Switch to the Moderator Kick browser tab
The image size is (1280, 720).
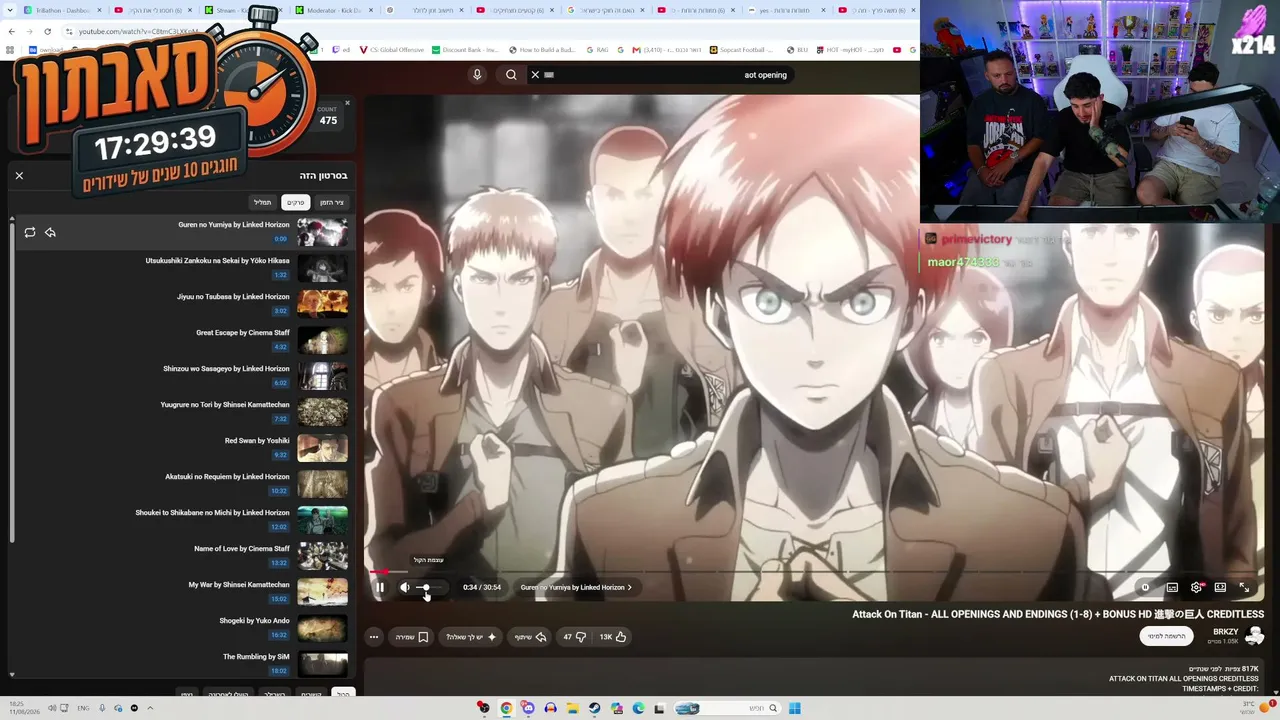pyautogui.click(x=334, y=10)
